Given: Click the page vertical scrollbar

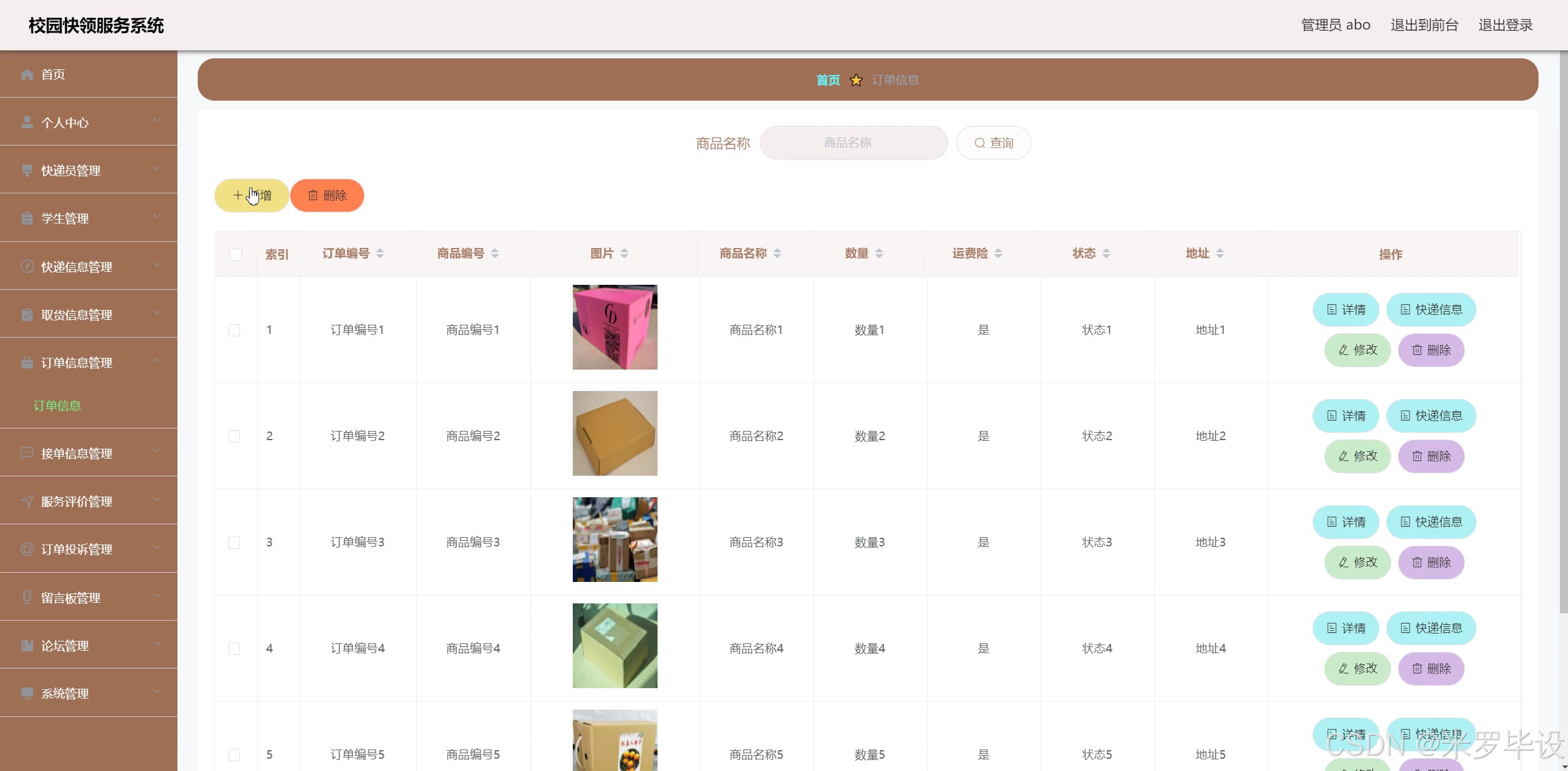Looking at the screenshot, I should point(1563,331).
